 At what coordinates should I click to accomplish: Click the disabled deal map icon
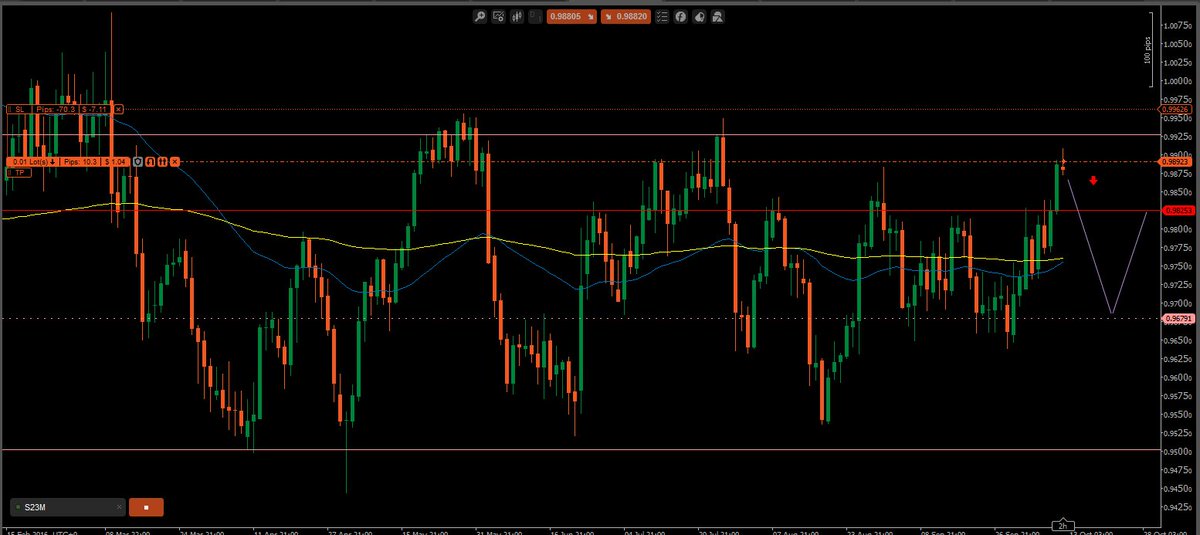click(x=536, y=17)
